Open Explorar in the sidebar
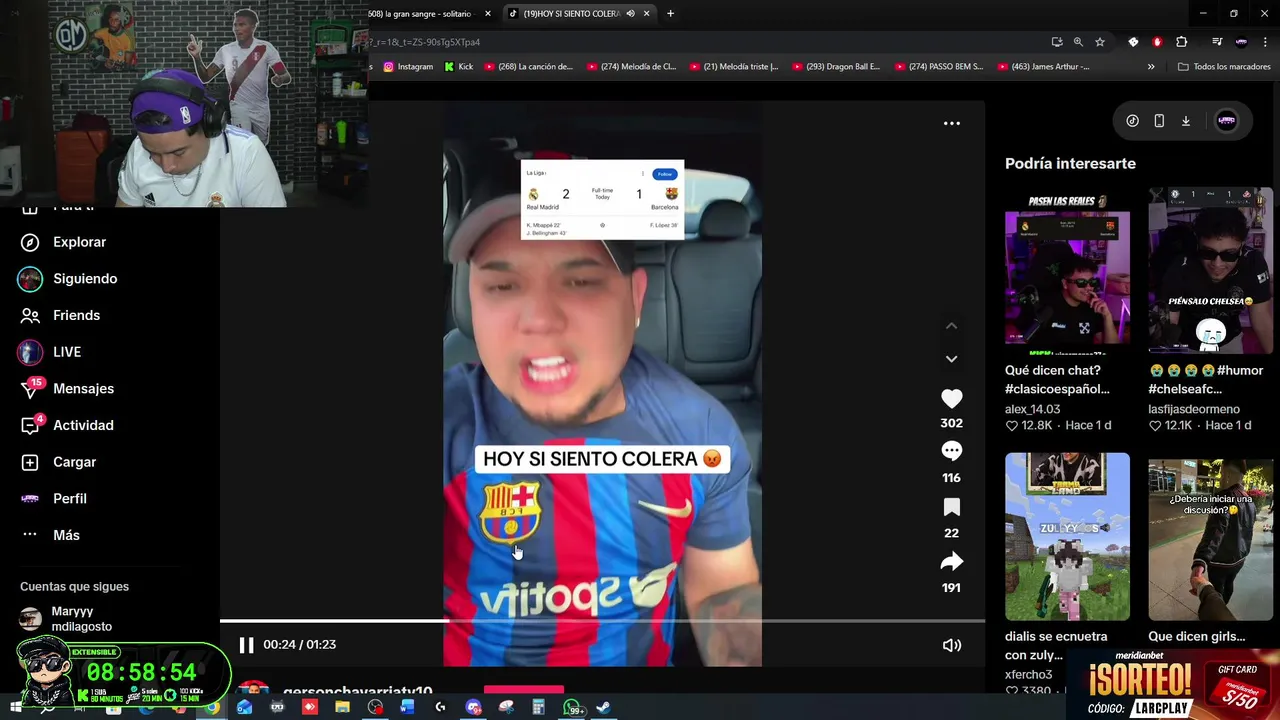The height and width of the screenshot is (720, 1280). (63, 242)
